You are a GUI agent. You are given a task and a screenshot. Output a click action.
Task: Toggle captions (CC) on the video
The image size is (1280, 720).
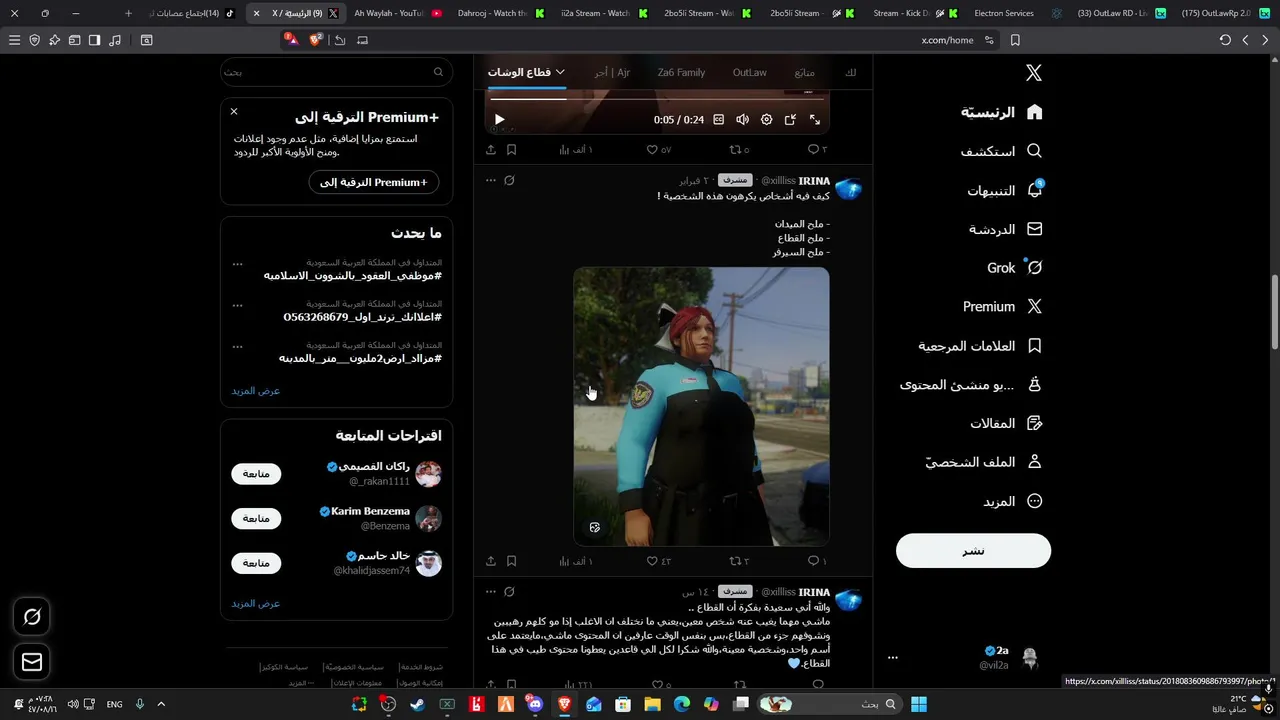click(x=718, y=119)
